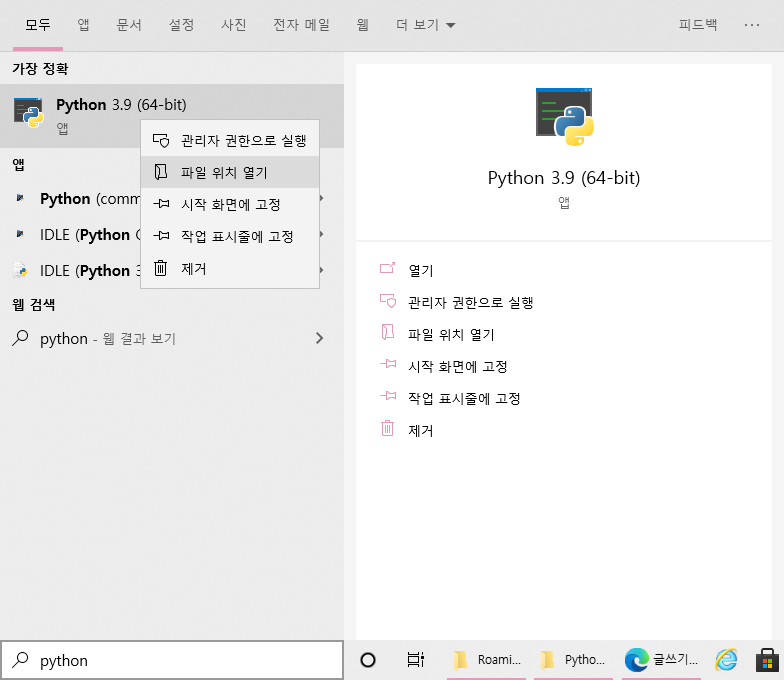This screenshot has width=784, height=680.
Task: Click 작업 표시줄에 고정 in detail pane
Action: (x=464, y=398)
